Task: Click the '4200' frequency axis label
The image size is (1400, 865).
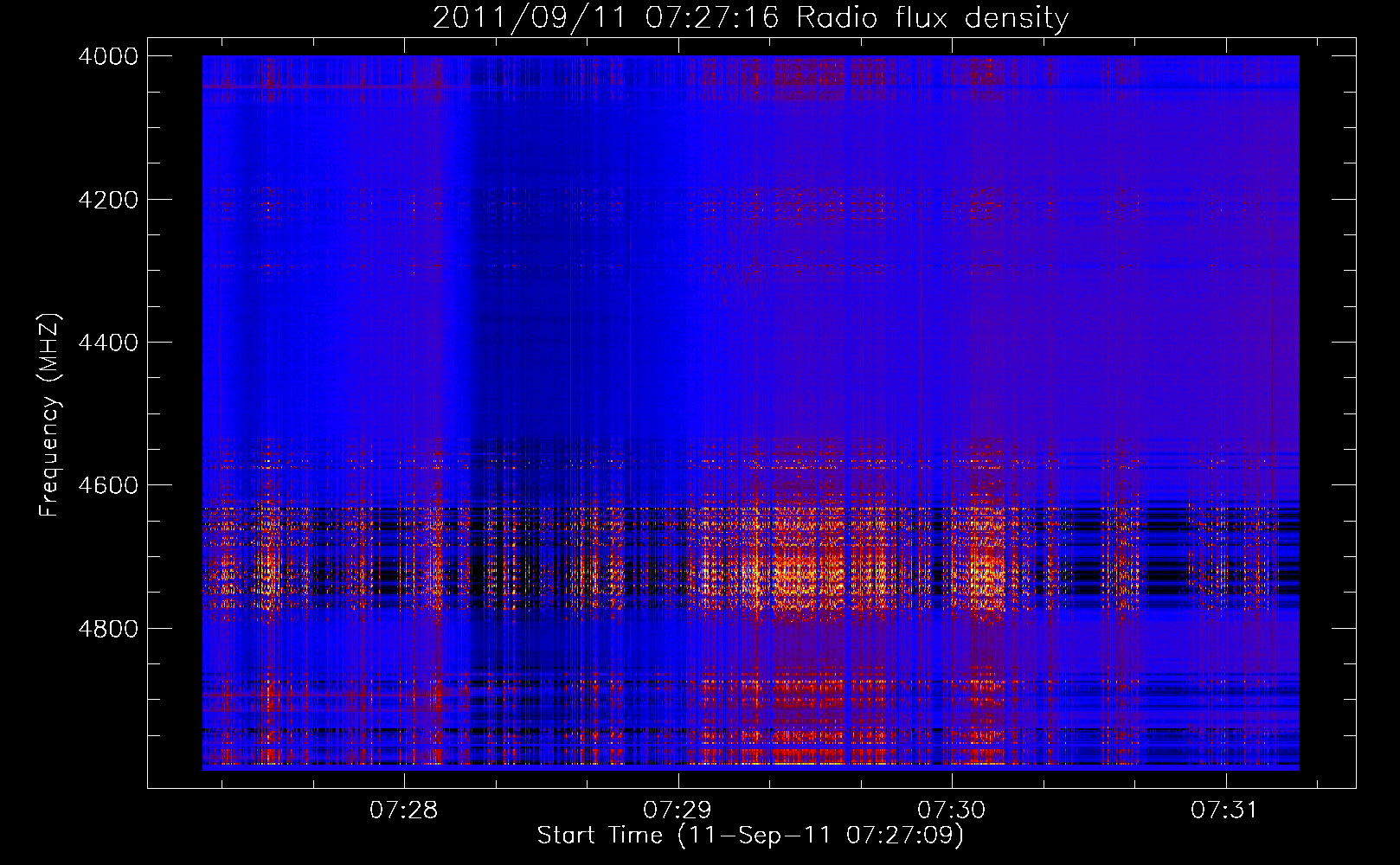Action: 107,200
